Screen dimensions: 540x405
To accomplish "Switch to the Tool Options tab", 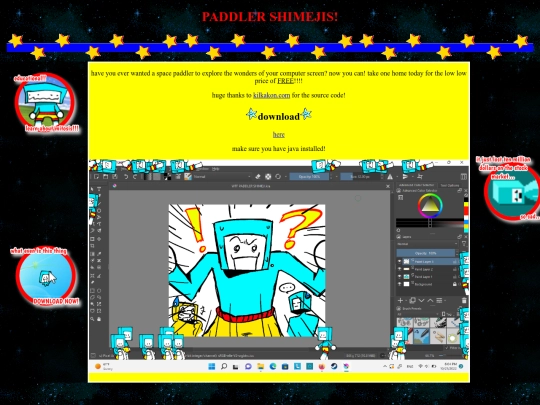I will 450,185.
